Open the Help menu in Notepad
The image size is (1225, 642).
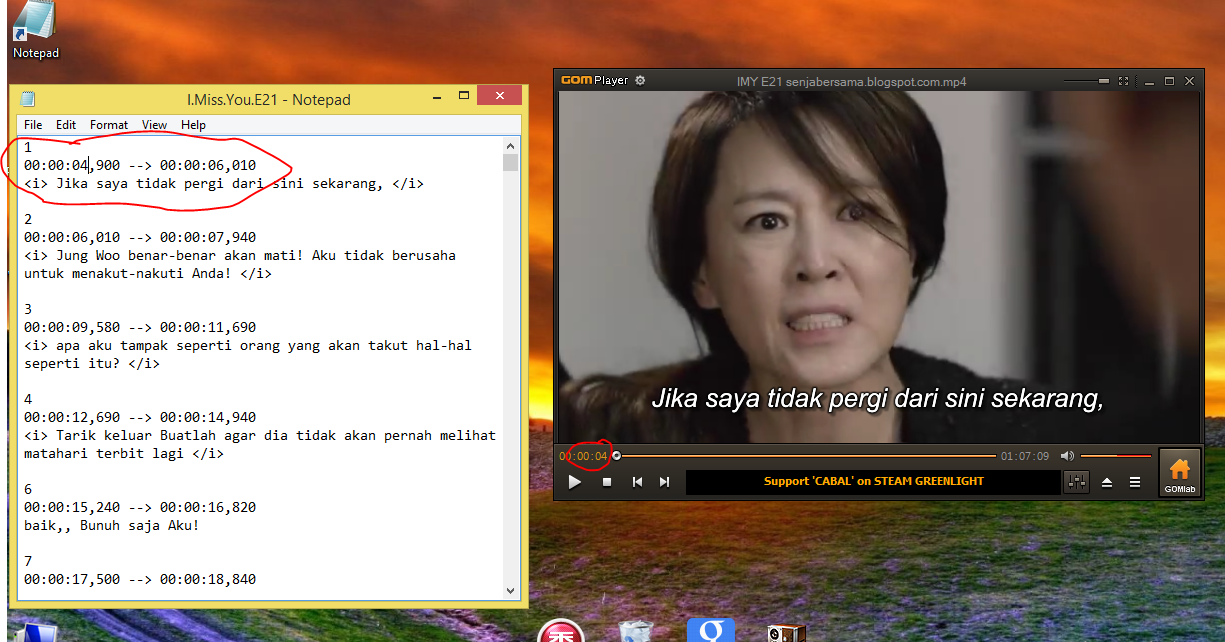(x=194, y=125)
